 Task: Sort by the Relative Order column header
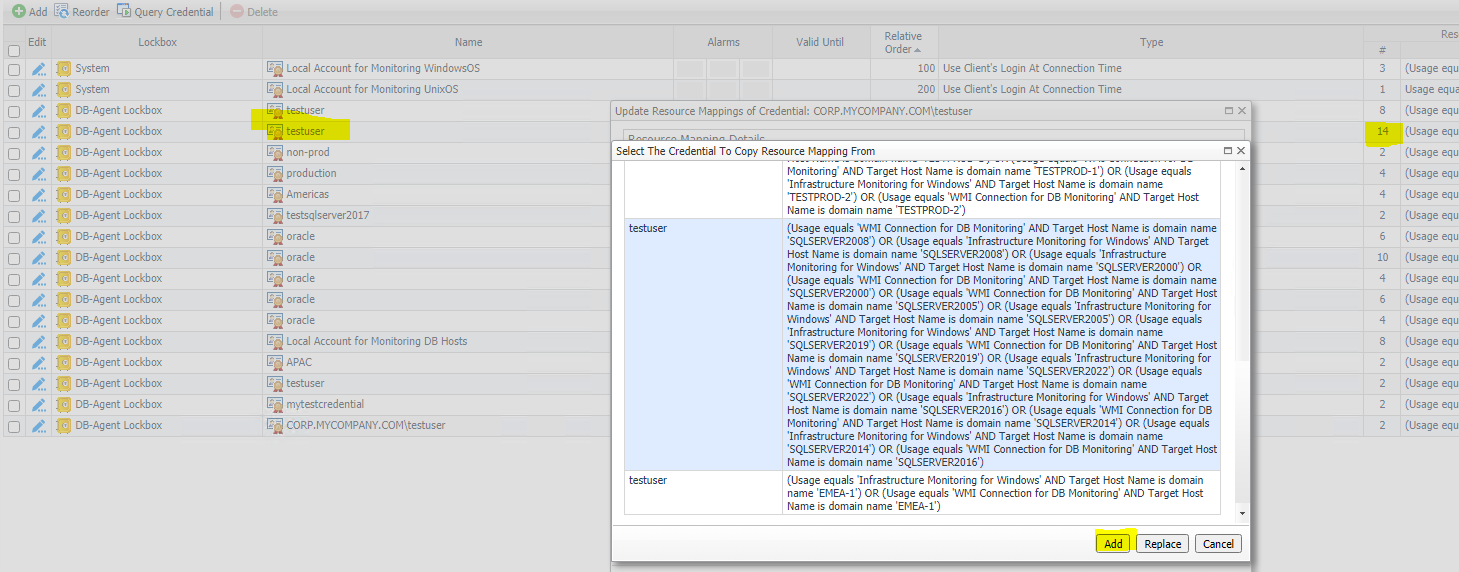903,43
